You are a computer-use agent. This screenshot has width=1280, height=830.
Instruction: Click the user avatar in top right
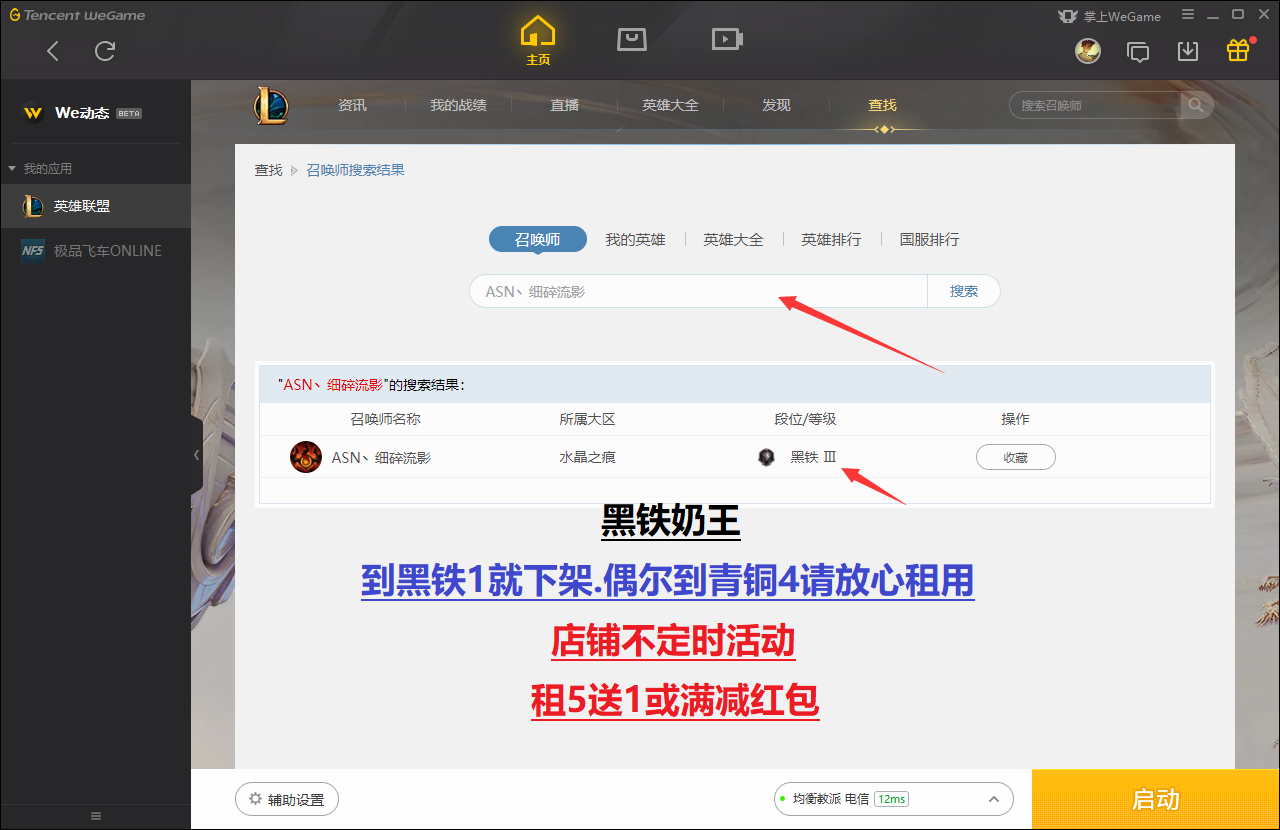tap(1088, 50)
